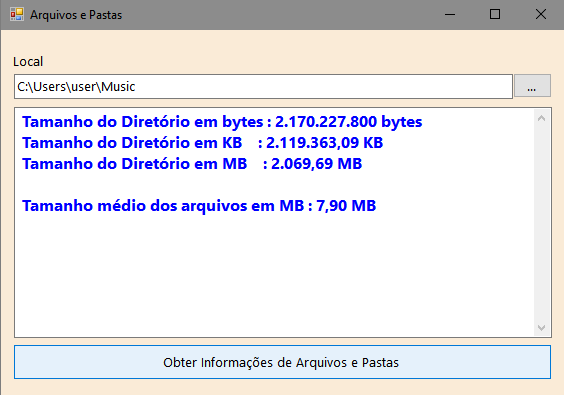Click the Arquivos e Pastas app icon
The width and height of the screenshot is (564, 395).
coord(17,15)
